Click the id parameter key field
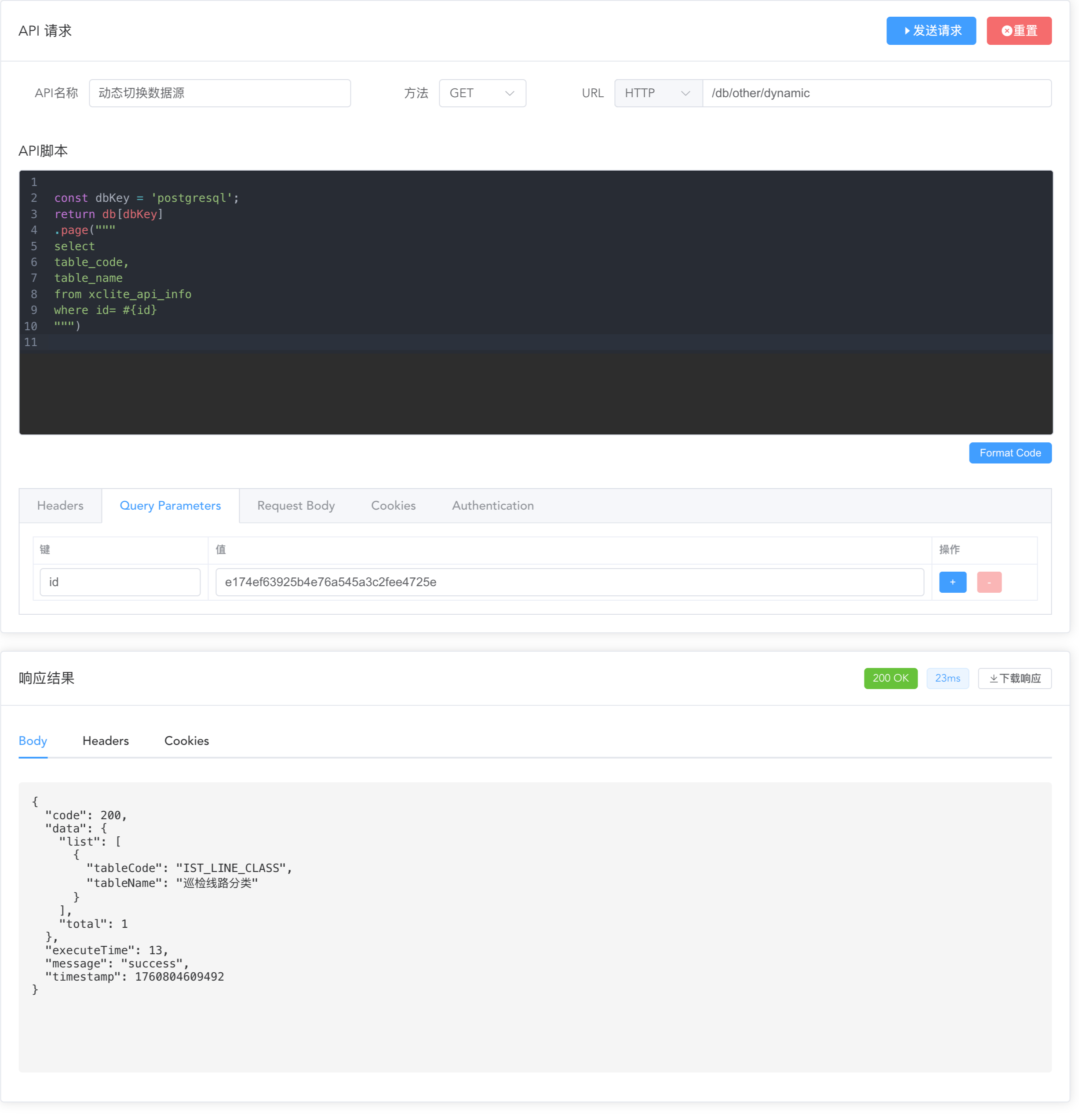Screen dimensions: 1079x1120 click(x=120, y=582)
